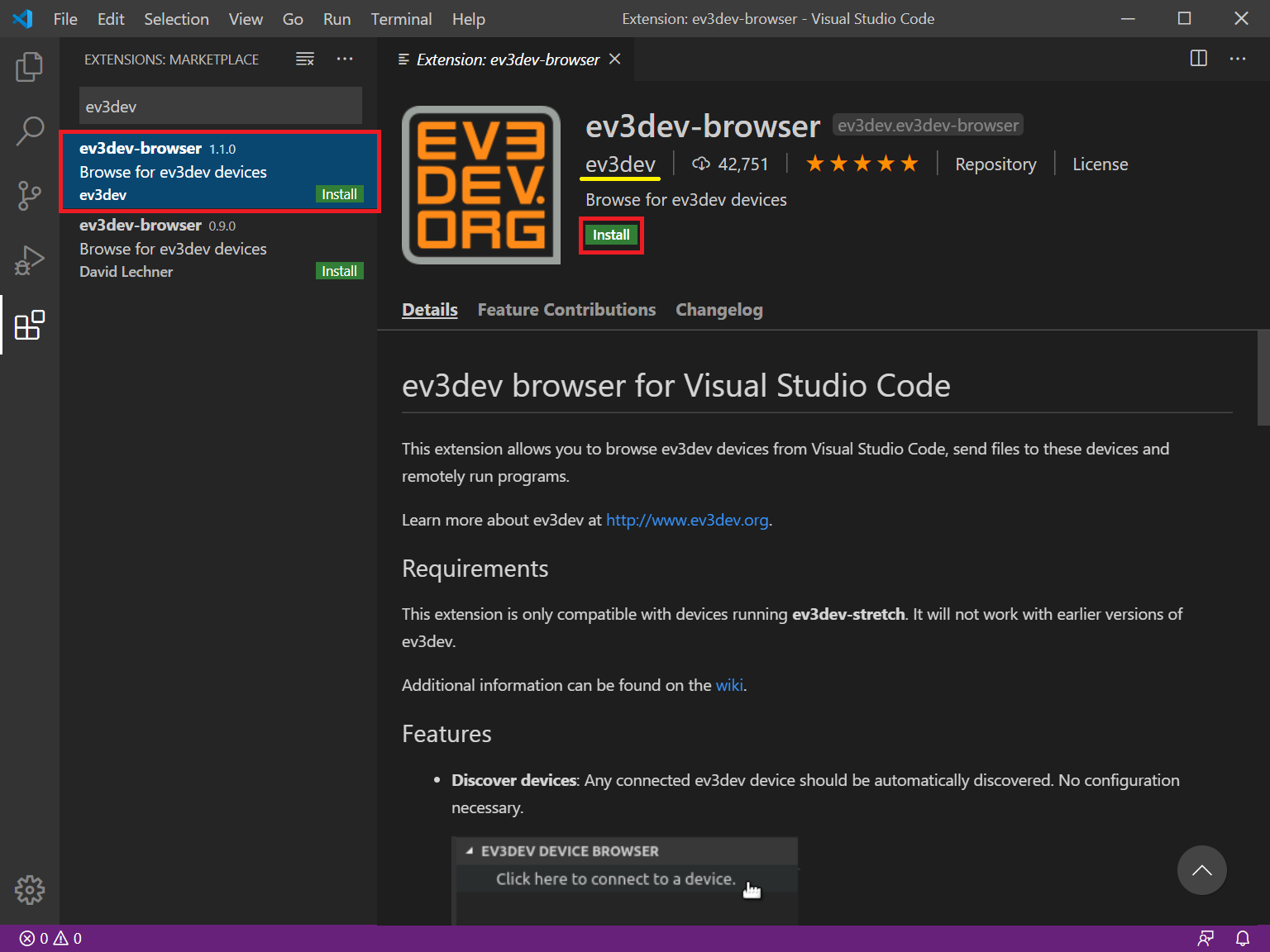Click the scroll-to-top arrow button

pos(1202,870)
